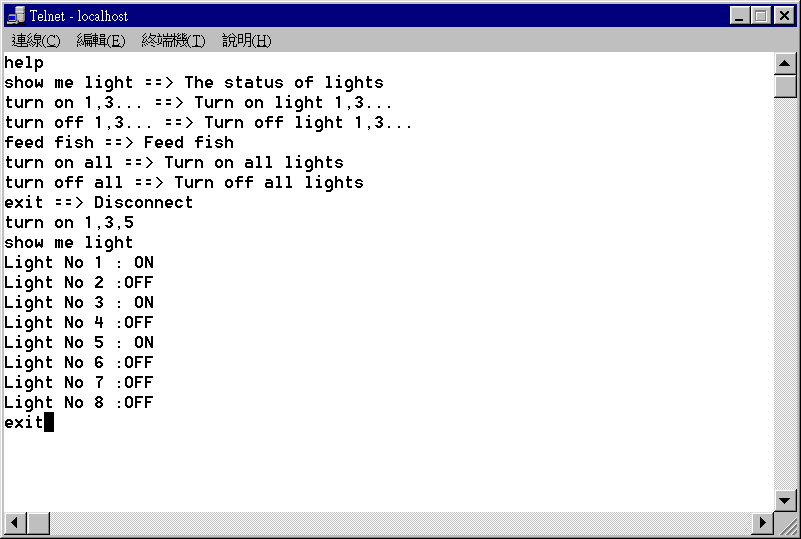Click the 'Light No 2 :OFF' line
The width and height of the screenshot is (801, 539).
click(79, 283)
